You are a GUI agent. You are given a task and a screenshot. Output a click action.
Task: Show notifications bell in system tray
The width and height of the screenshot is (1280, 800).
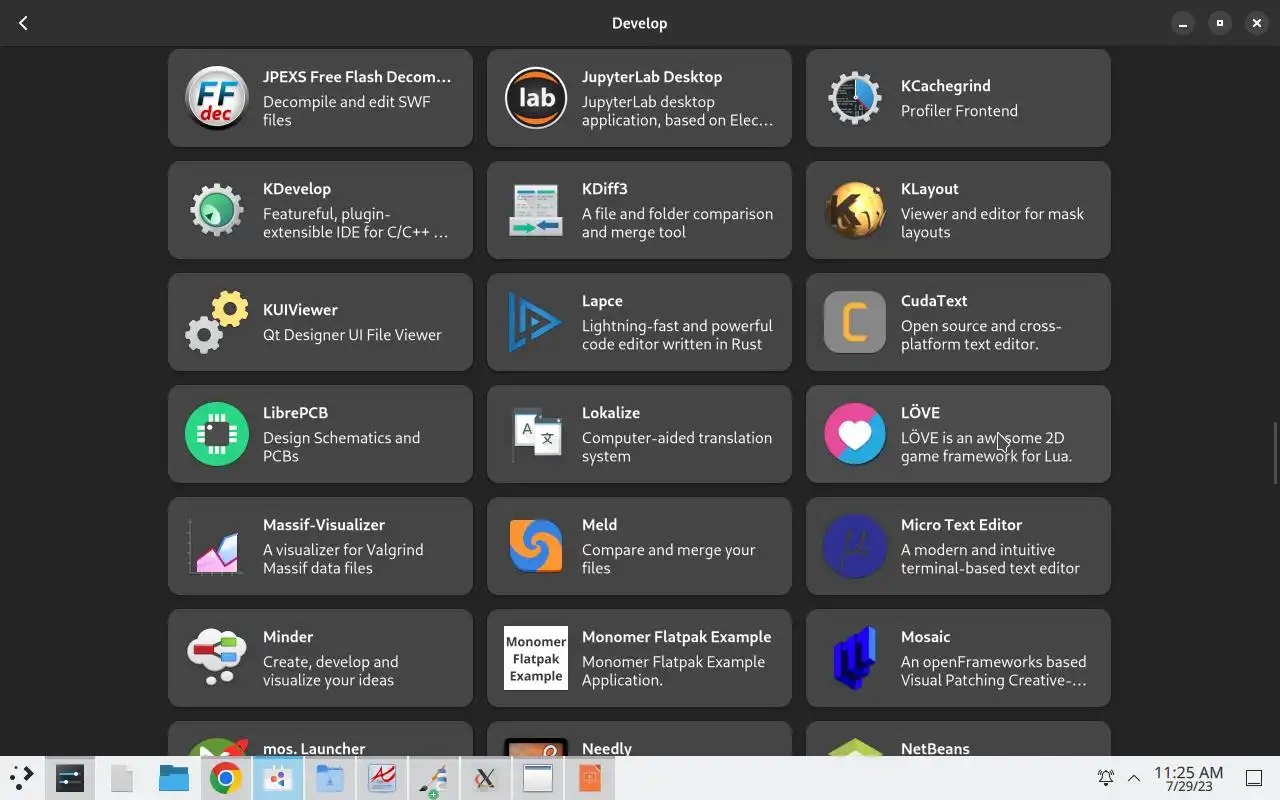1106,778
